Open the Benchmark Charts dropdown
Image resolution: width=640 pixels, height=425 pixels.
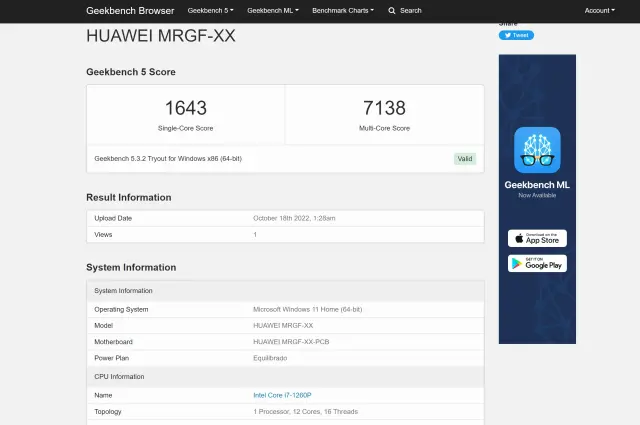point(343,10)
